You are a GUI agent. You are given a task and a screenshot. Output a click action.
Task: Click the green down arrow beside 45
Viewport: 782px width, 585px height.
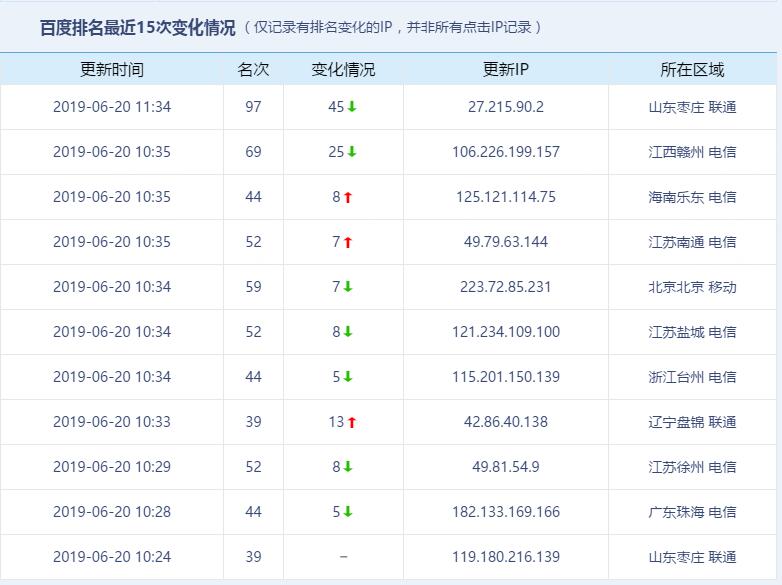pyautogui.click(x=352, y=107)
